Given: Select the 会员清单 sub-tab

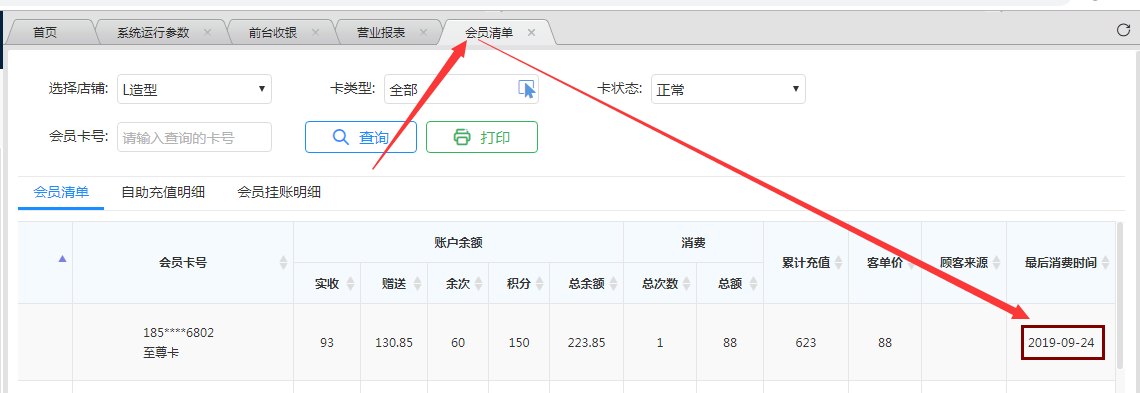Looking at the screenshot, I should pos(61,193).
